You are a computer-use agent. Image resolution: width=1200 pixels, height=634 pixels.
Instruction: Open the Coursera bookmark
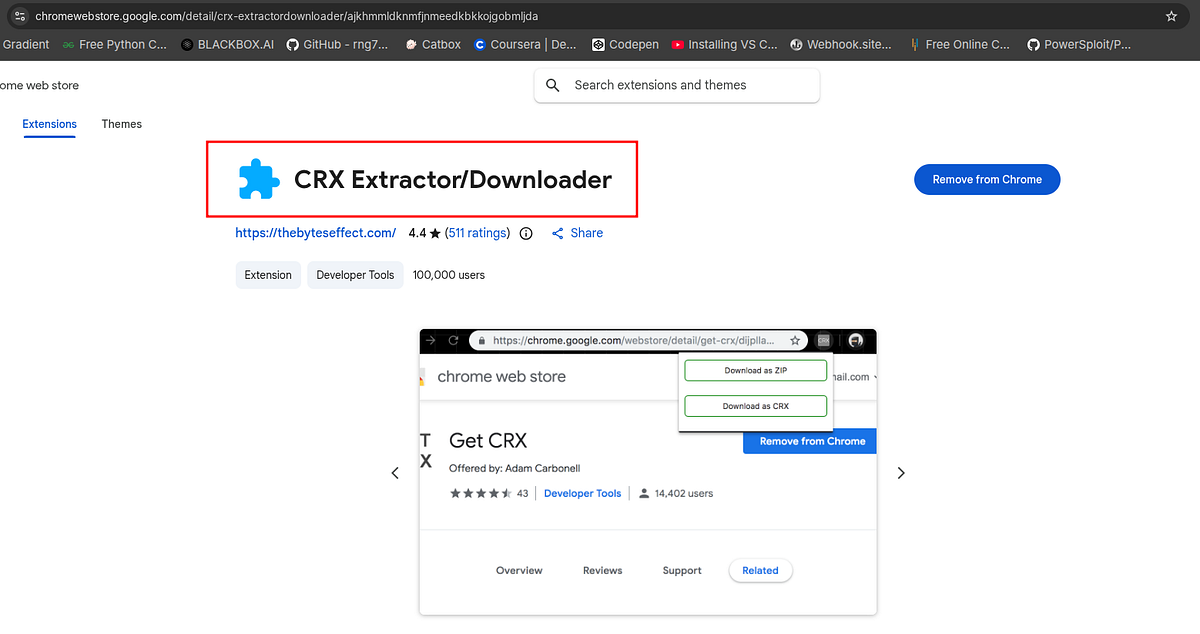[x=525, y=44]
